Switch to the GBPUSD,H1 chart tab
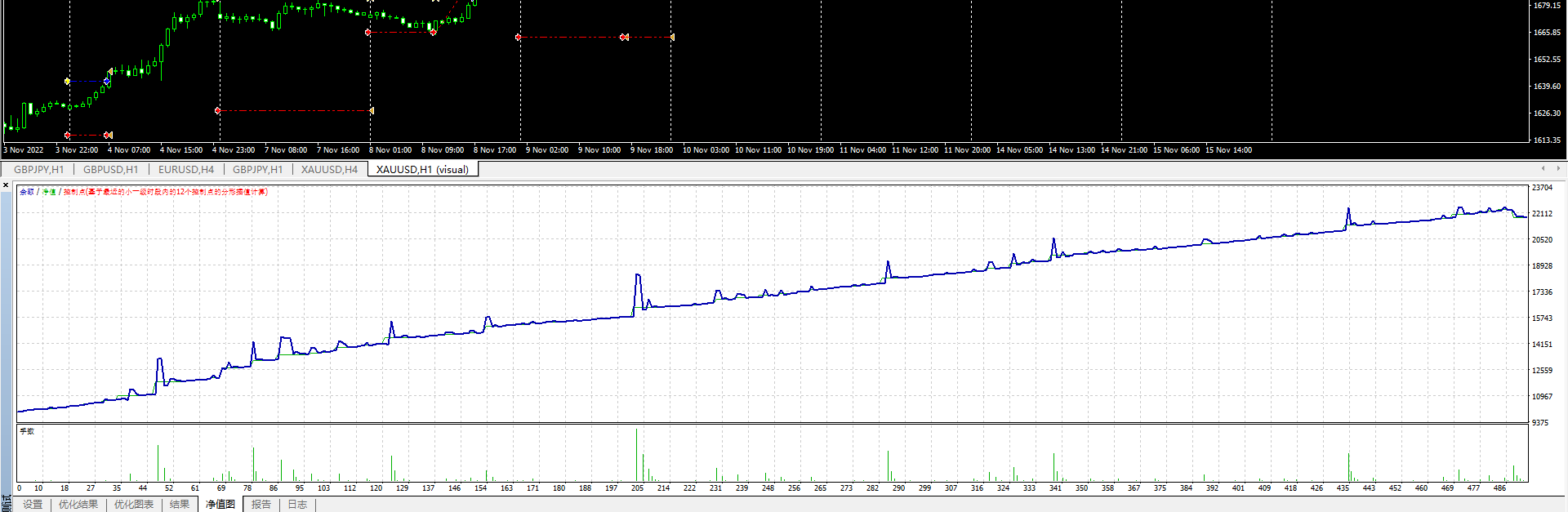 point(110,170)
